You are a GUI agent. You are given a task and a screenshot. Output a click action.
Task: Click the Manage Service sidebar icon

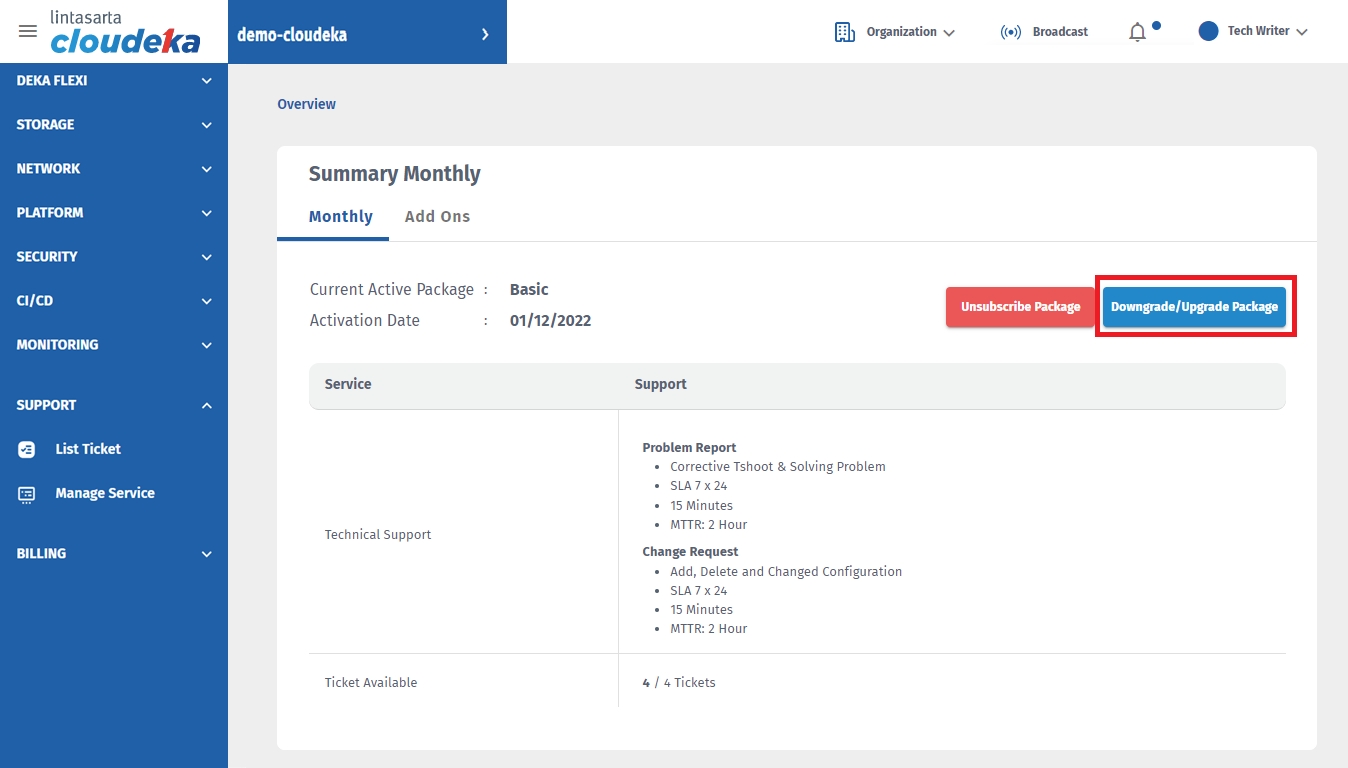[27, 494]
